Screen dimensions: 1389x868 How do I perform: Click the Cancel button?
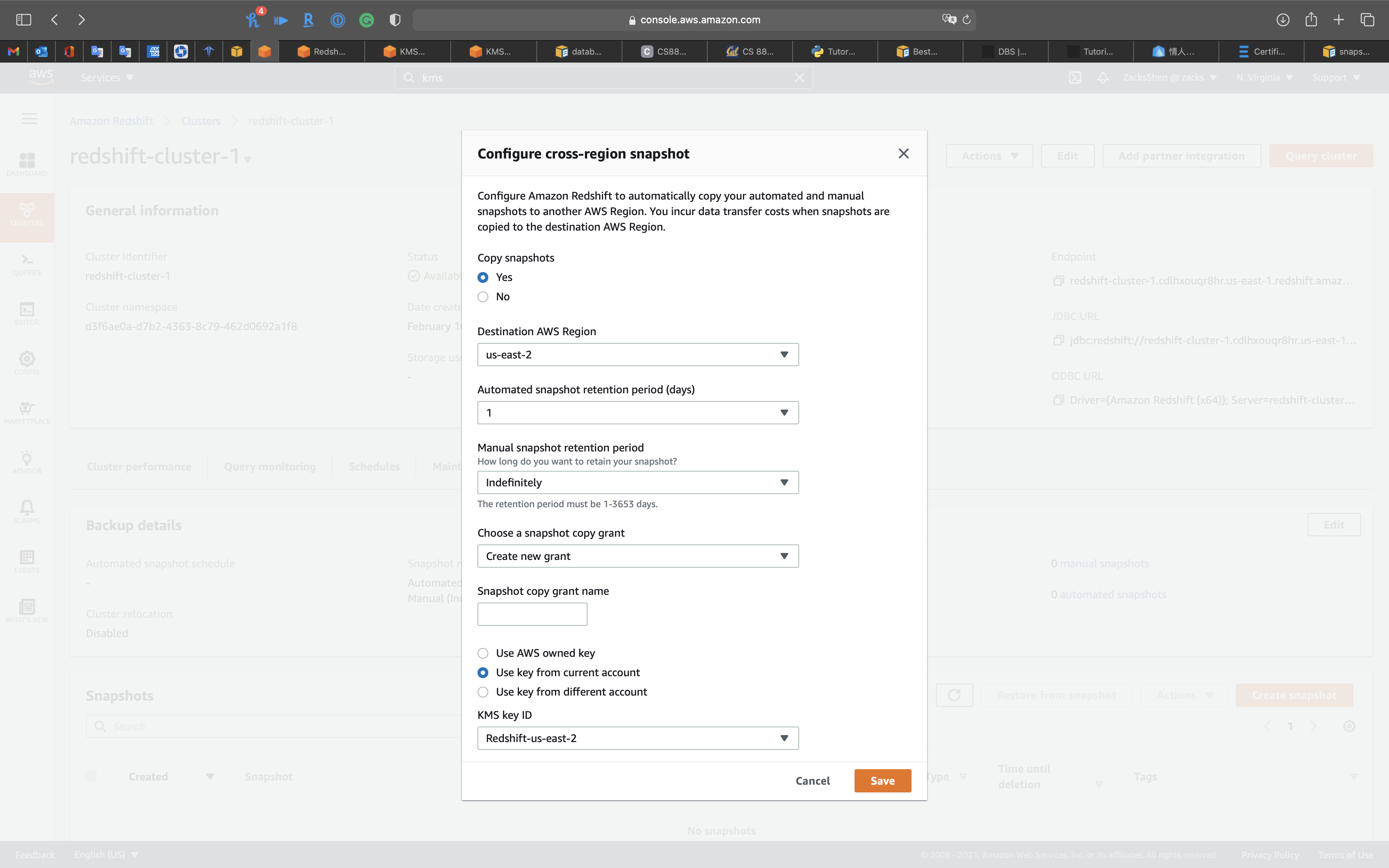(812, 781)
